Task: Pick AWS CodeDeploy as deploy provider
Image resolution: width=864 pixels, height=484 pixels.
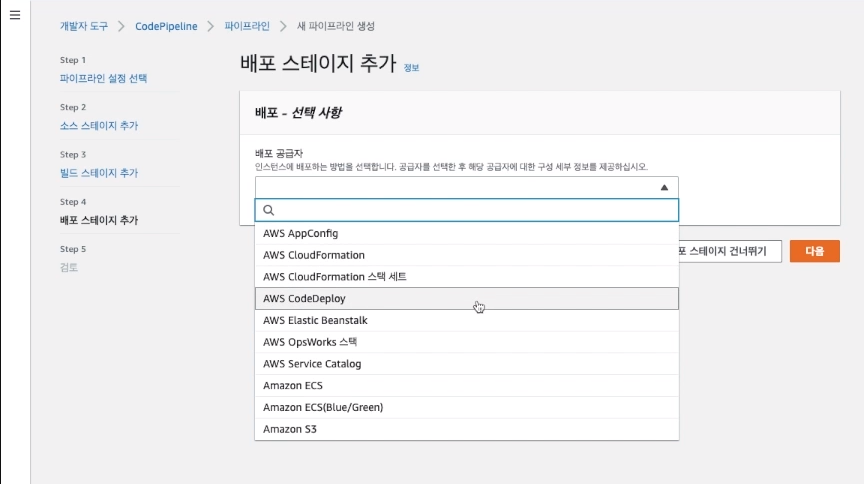Action: pos(467,298)
